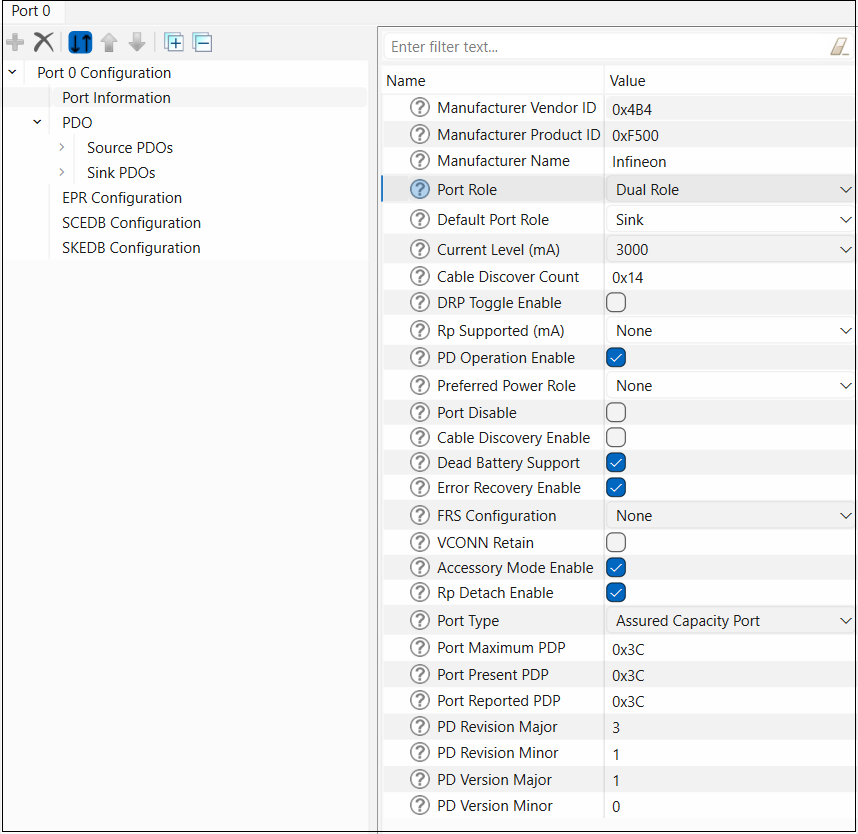The height and width of the screenshot is (834, 858).
Task: Click the collapse all icon
Action: (202, 42)
